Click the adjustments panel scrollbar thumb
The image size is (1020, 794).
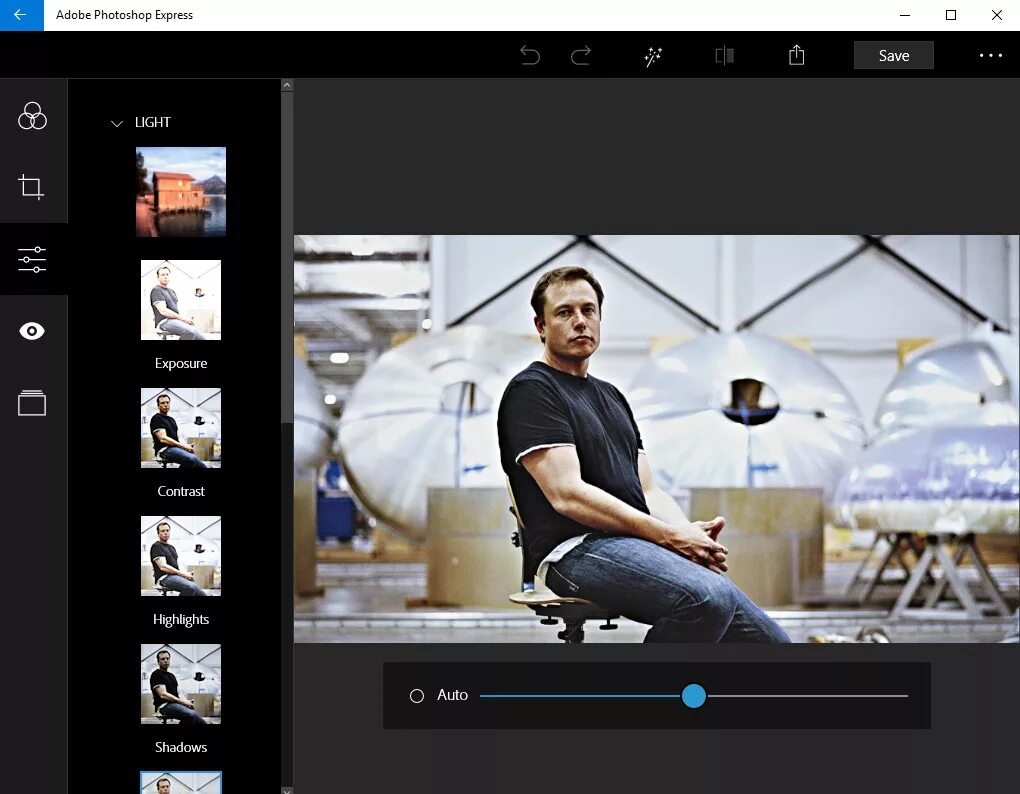click(x=287, y=257)
